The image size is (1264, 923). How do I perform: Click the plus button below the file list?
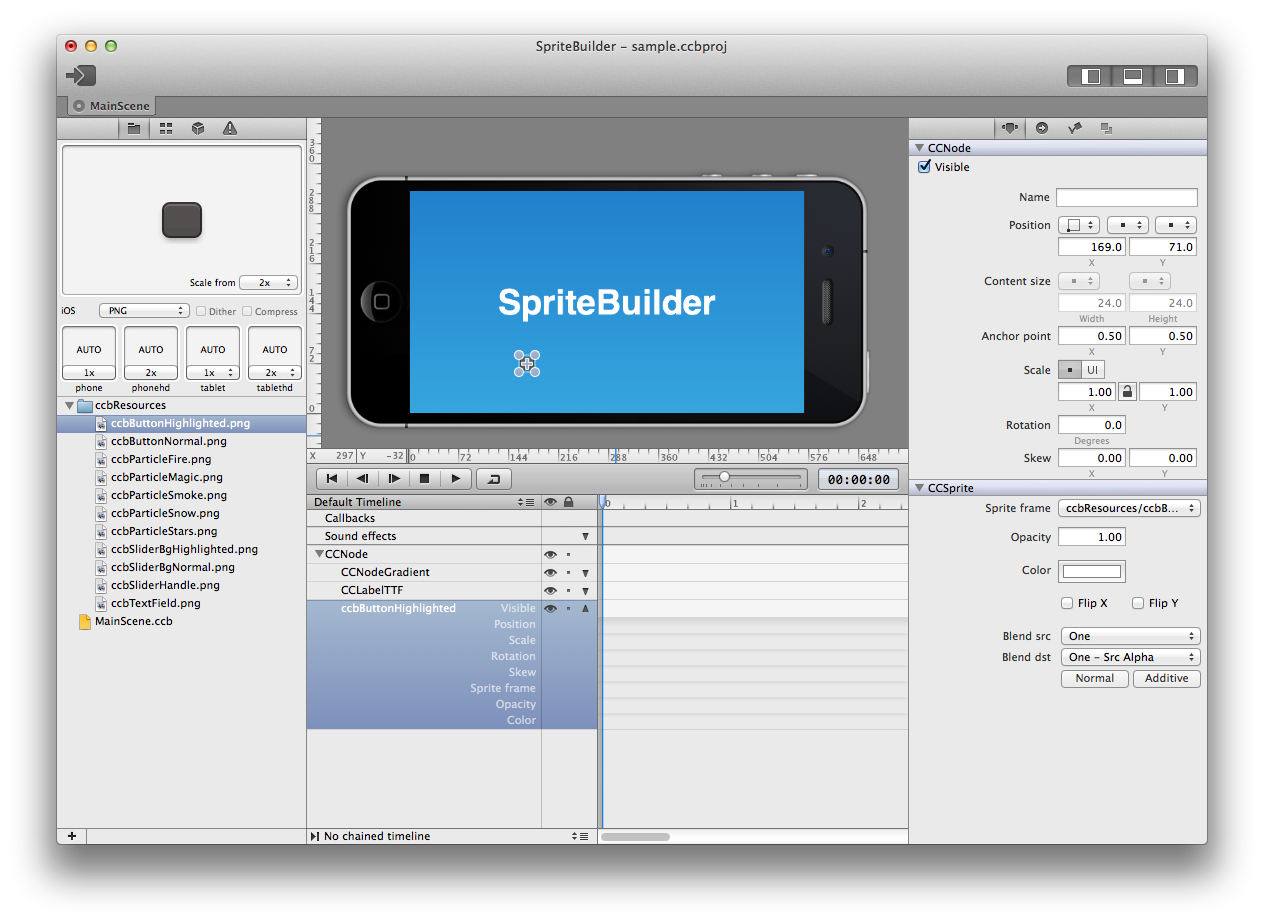tap(72, 836)
